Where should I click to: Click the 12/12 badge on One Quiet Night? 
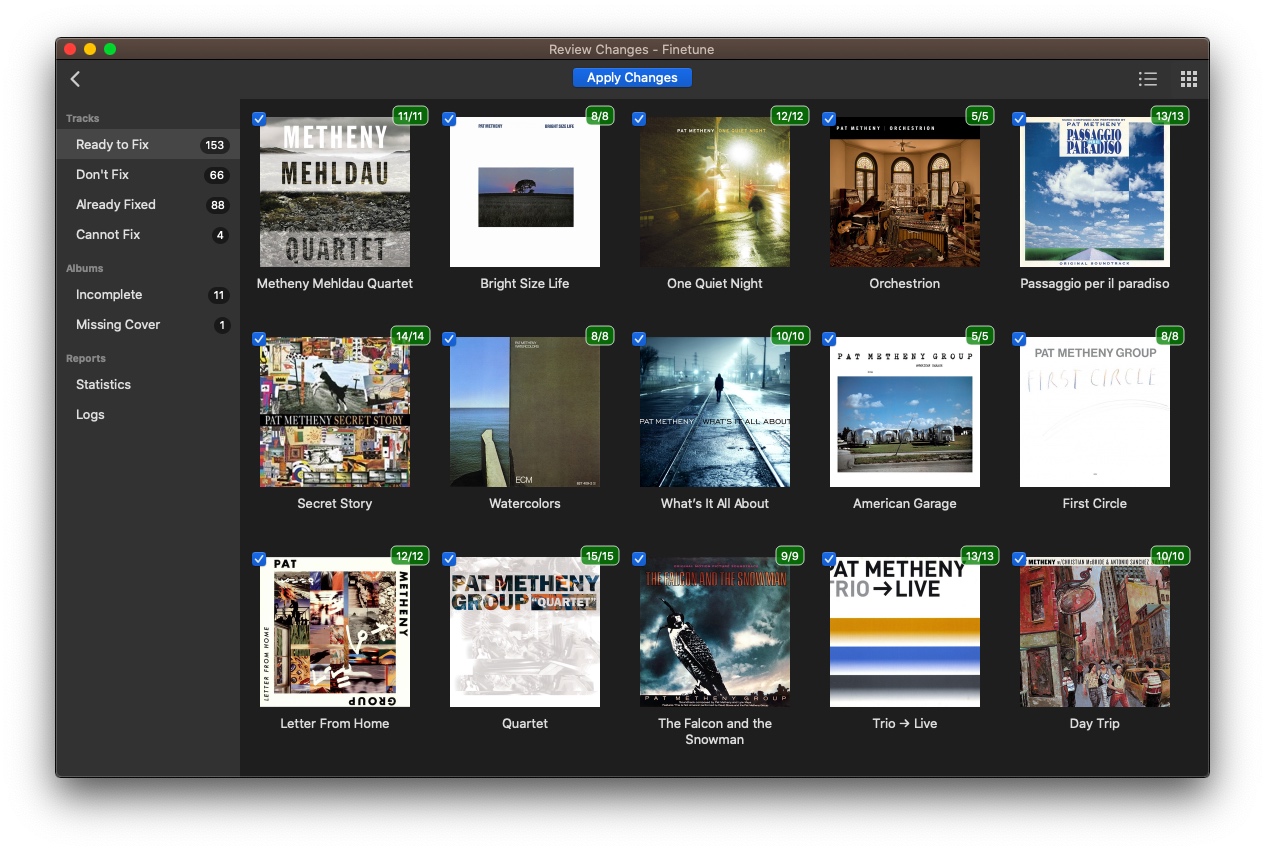(789, 116)
